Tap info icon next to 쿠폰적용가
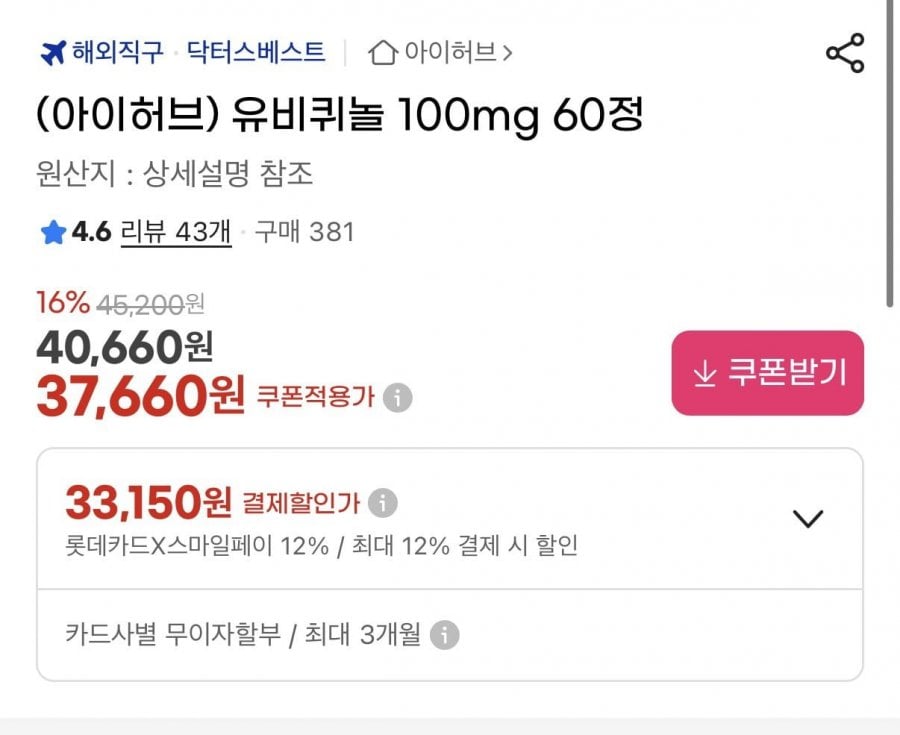This screenshot has height=735, width=900. pyautogui.click(x=398, y=397)
